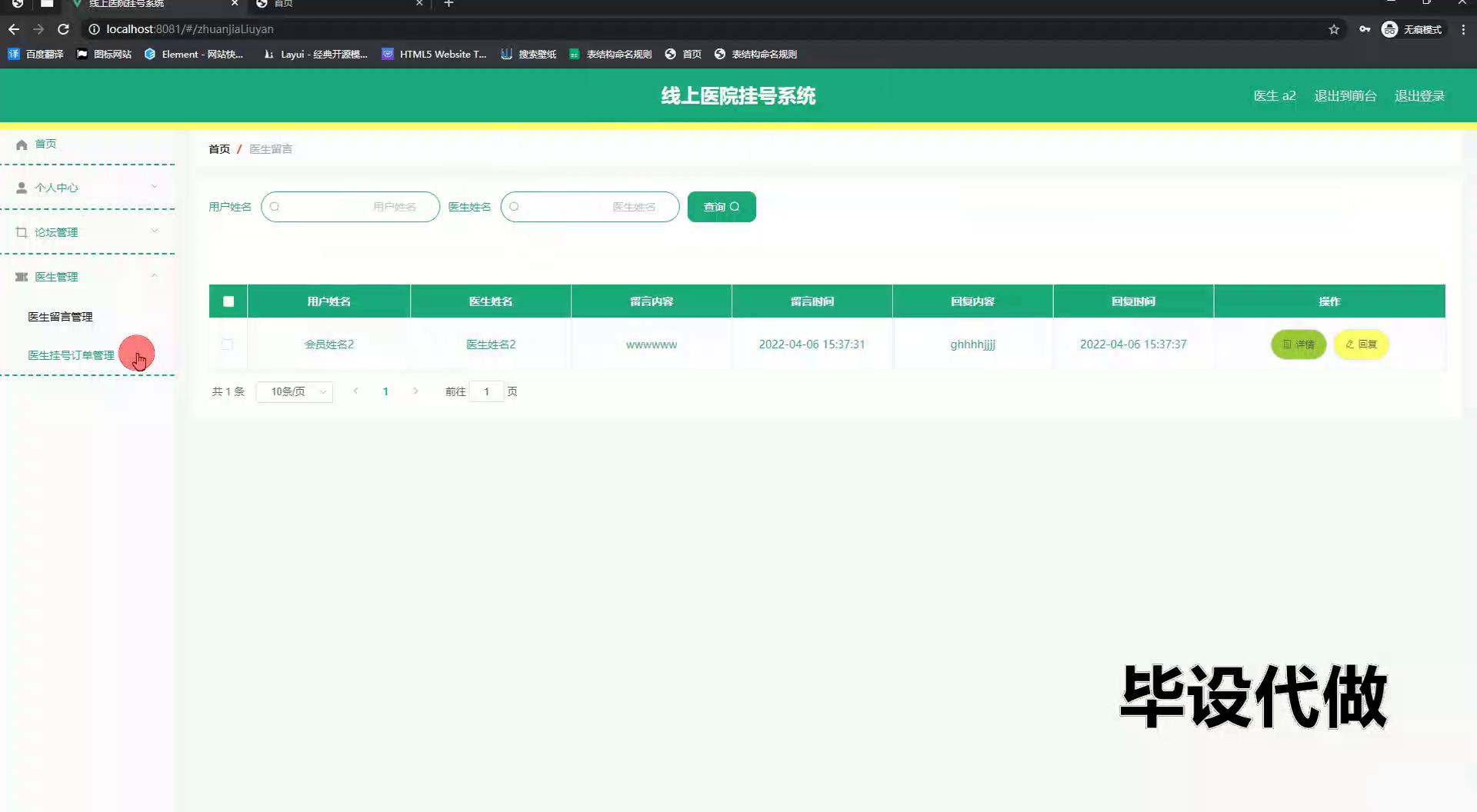1477x812 pixels.
Task: Open the 图标网站 bookmark
Action: coord(104,54)
